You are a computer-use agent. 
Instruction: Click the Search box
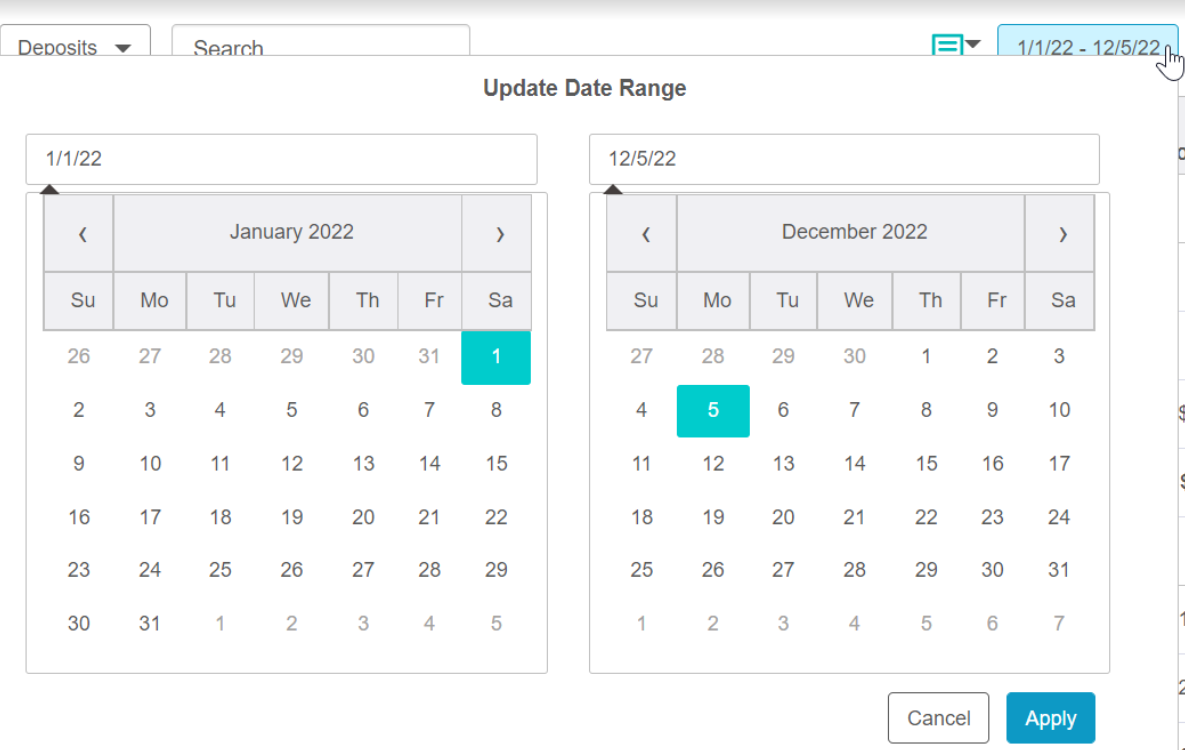[x=320, y=44]
